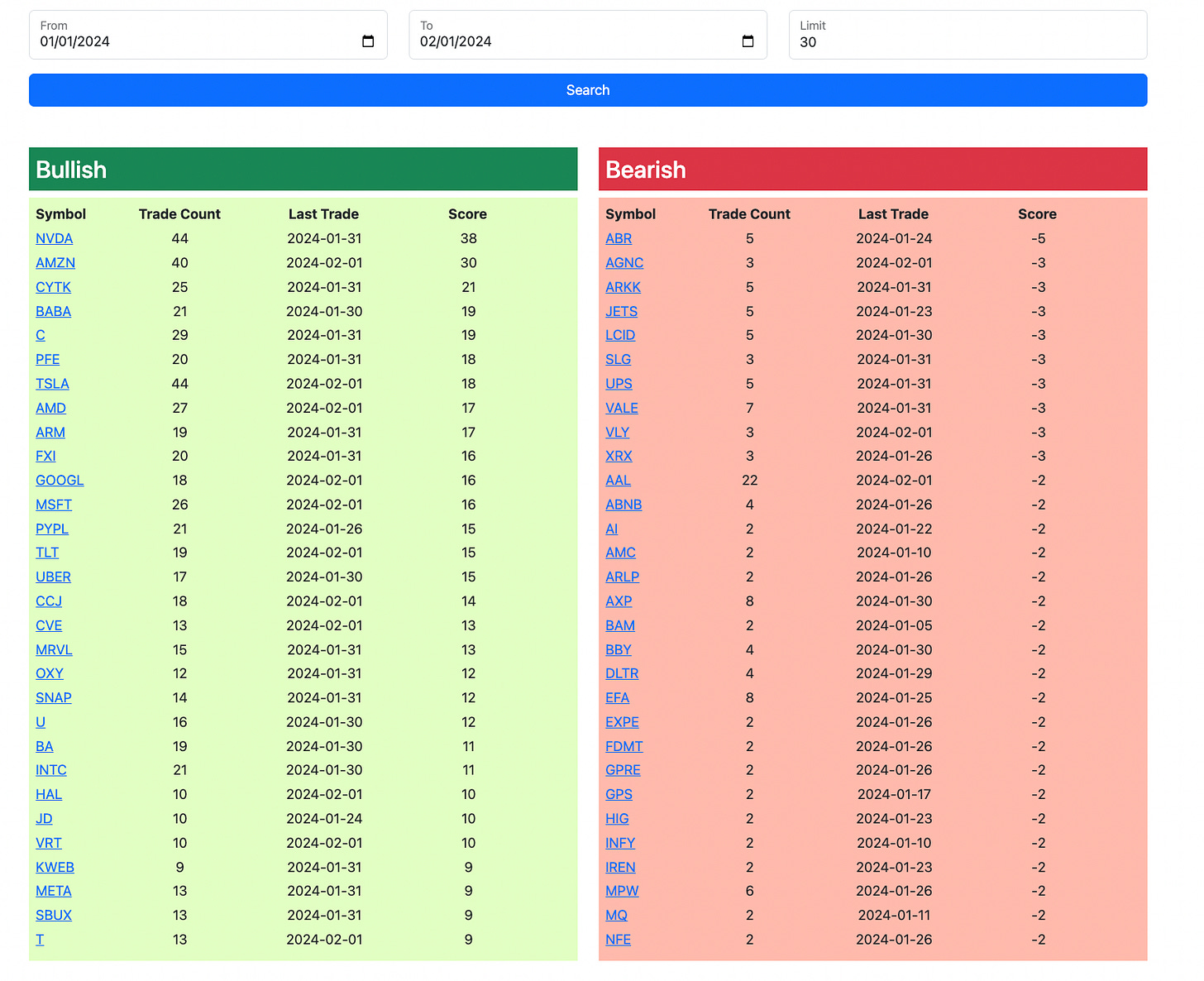
Task: Open the AGNC symbol link
Action: 624,262
